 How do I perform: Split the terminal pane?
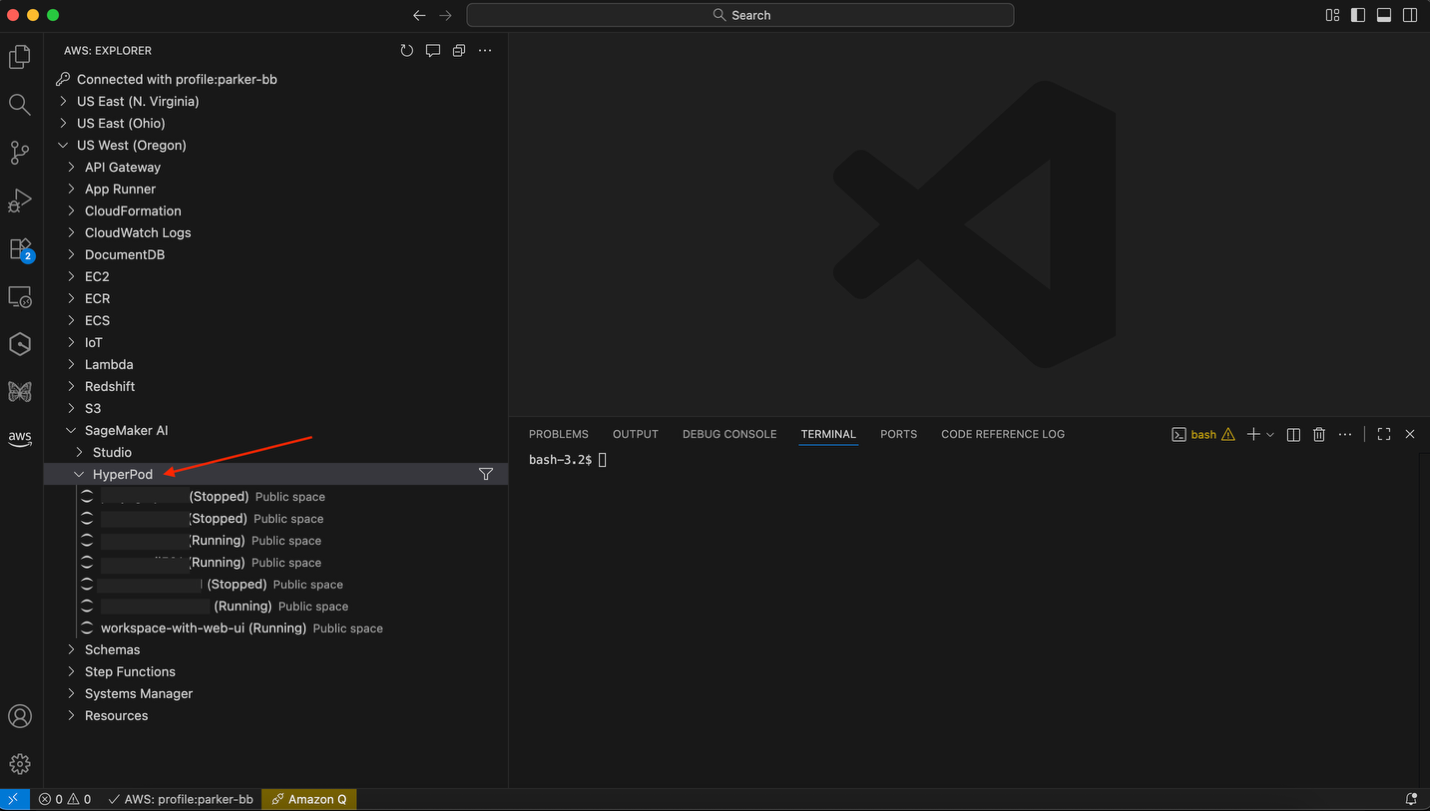[x=1292, y=434]
